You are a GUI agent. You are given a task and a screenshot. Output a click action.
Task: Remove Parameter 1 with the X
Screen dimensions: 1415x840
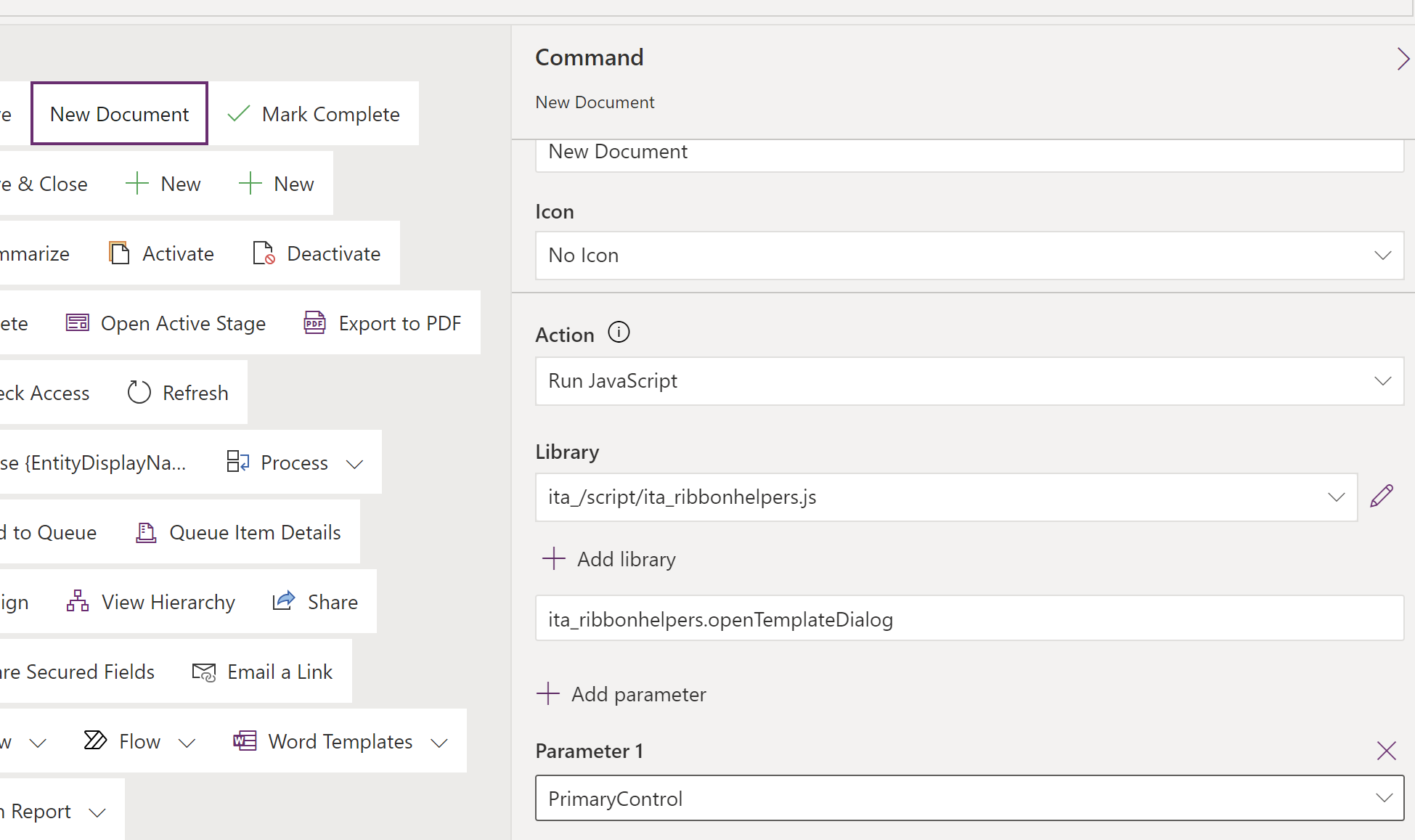point(1386,751)
